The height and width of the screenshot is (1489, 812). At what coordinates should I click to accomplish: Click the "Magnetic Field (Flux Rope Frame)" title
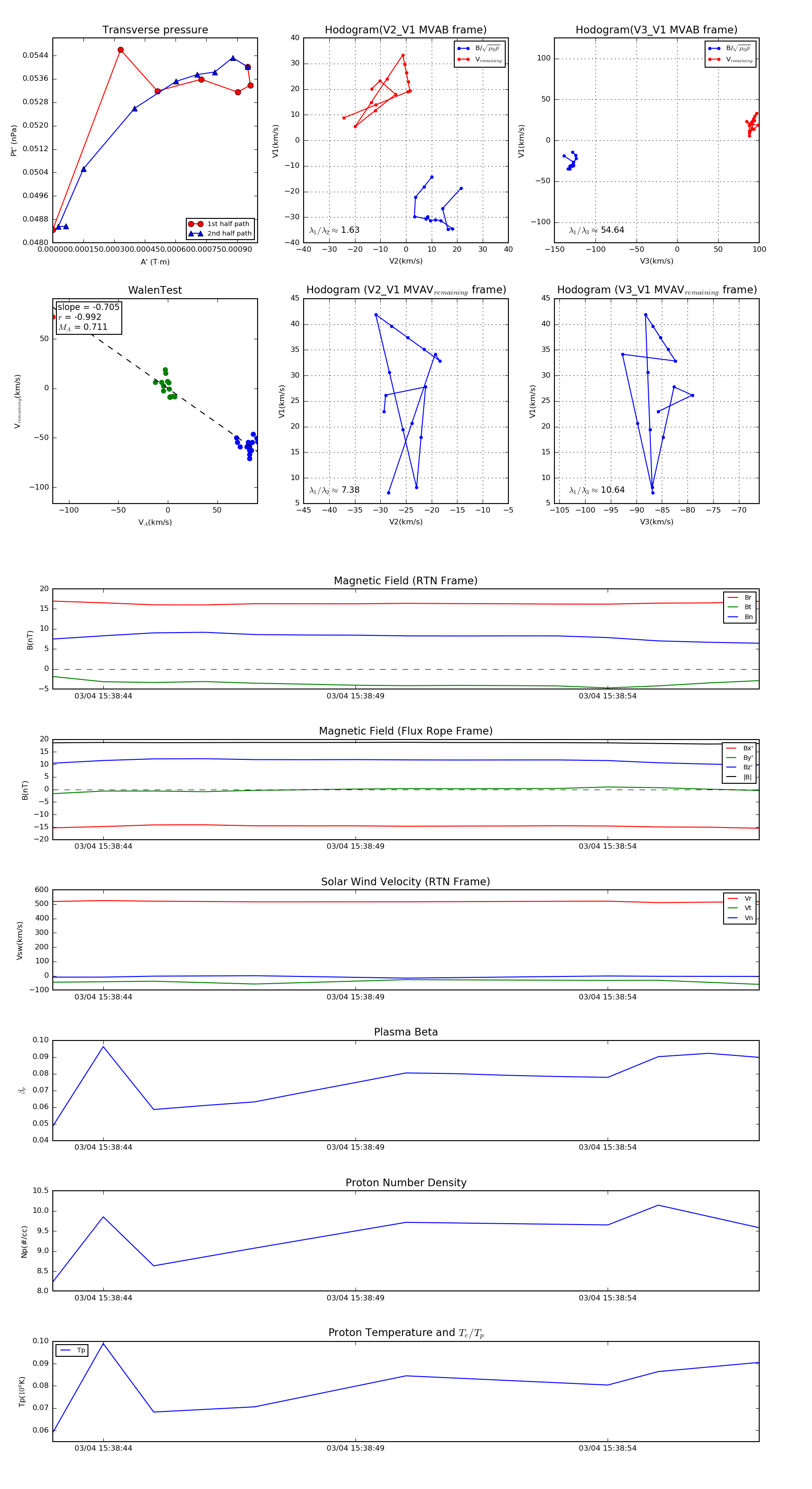406,731
